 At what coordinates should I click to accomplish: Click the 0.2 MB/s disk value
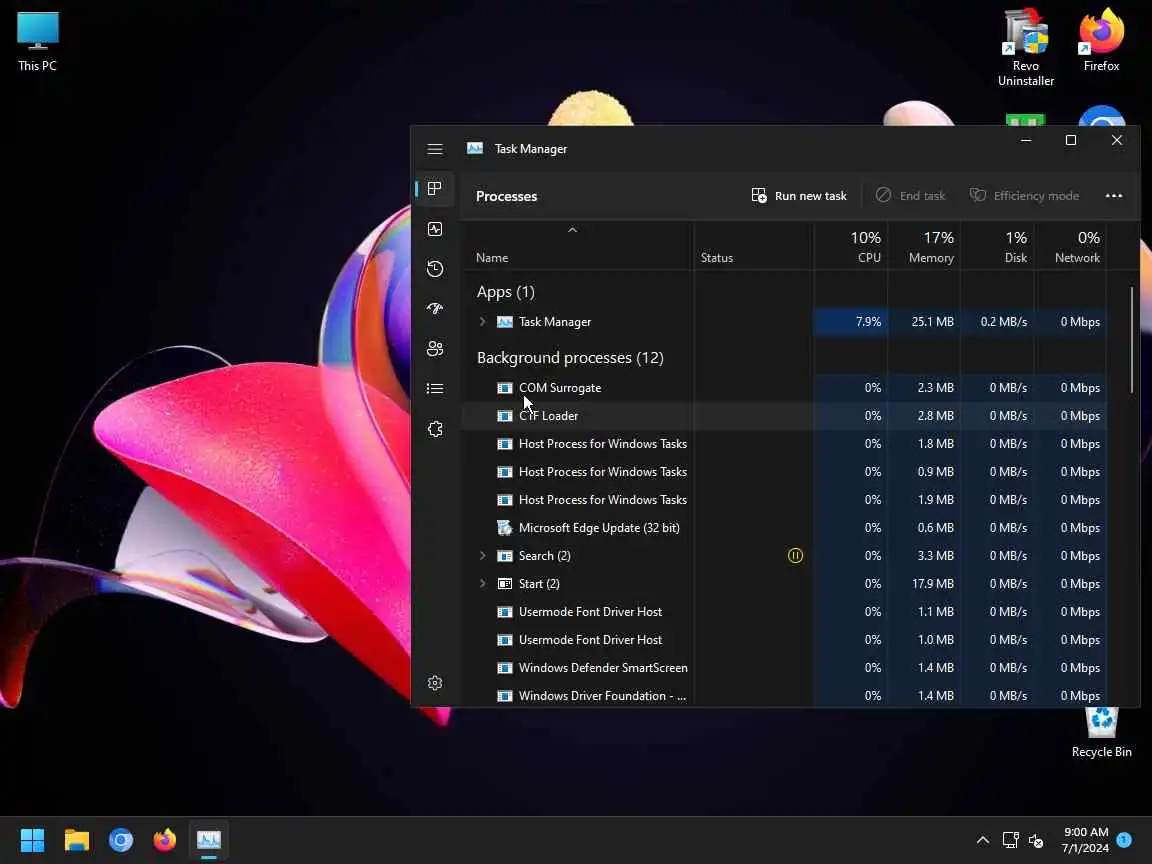pos(1004,322)
